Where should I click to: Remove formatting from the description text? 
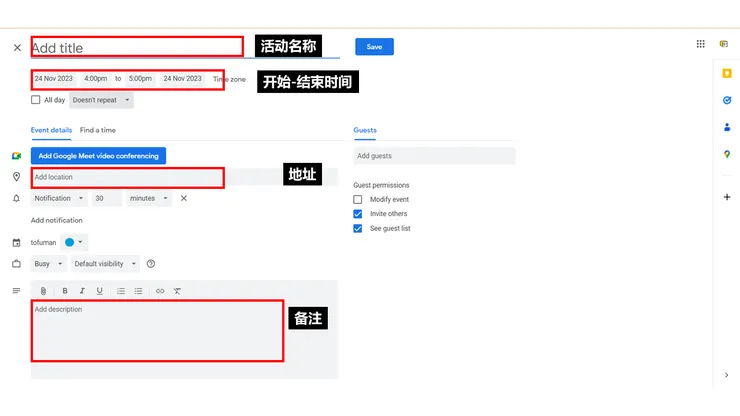[177, 291]
